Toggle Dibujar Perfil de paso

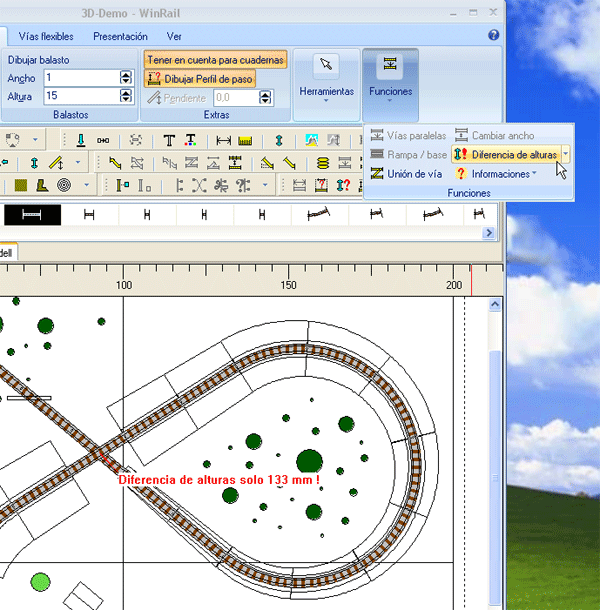coord(200,79)
